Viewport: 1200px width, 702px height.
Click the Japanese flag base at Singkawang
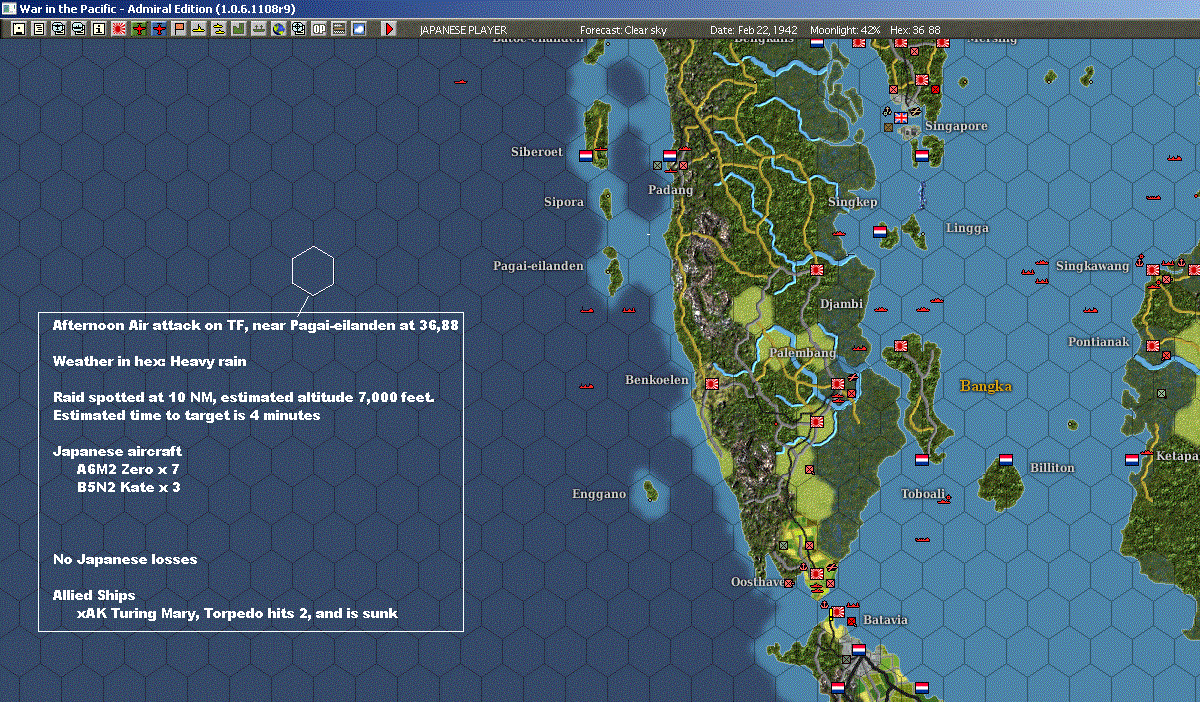tap(1153, 269)
